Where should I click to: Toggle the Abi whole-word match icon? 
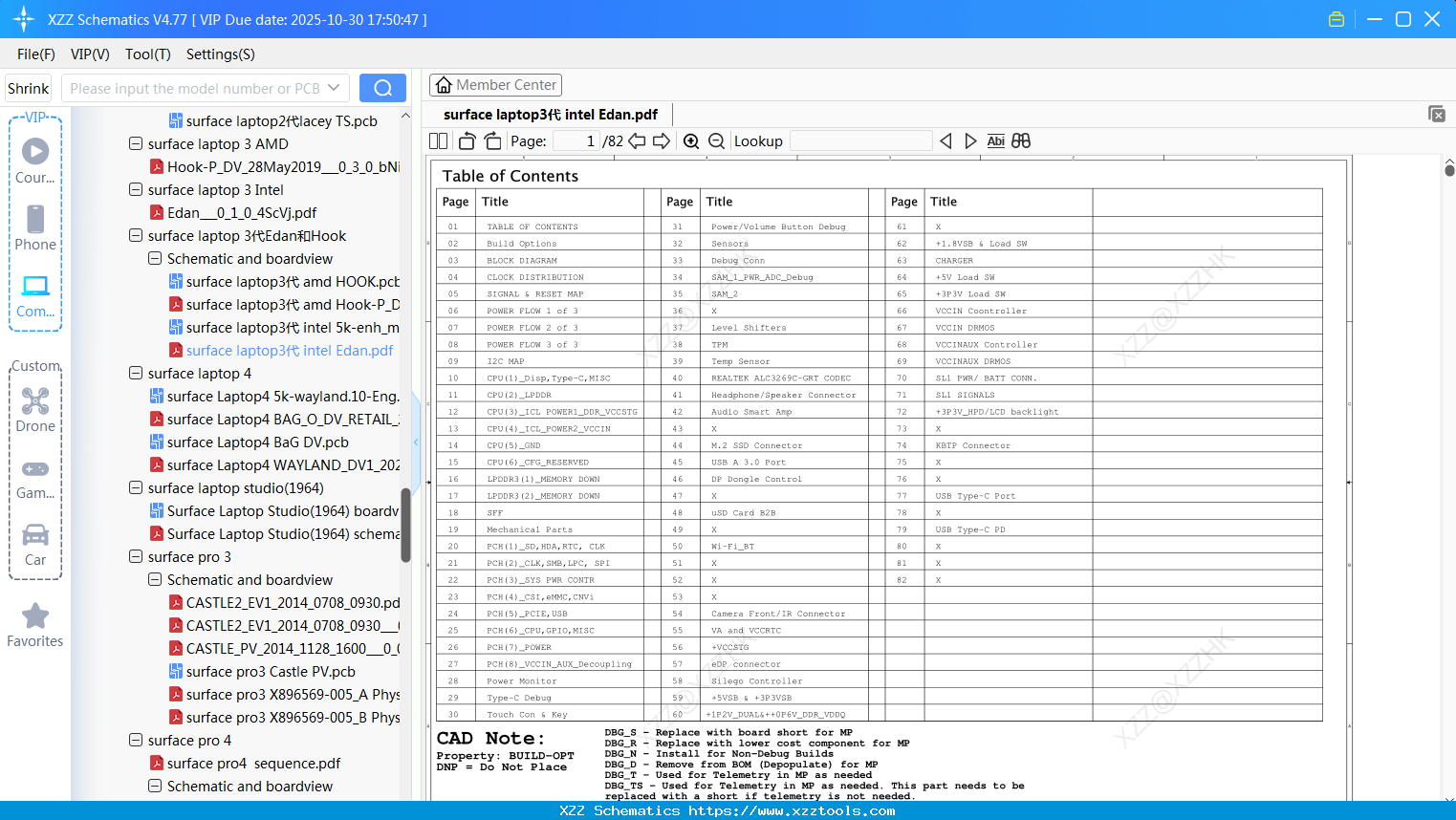click(x=995, y=140)
